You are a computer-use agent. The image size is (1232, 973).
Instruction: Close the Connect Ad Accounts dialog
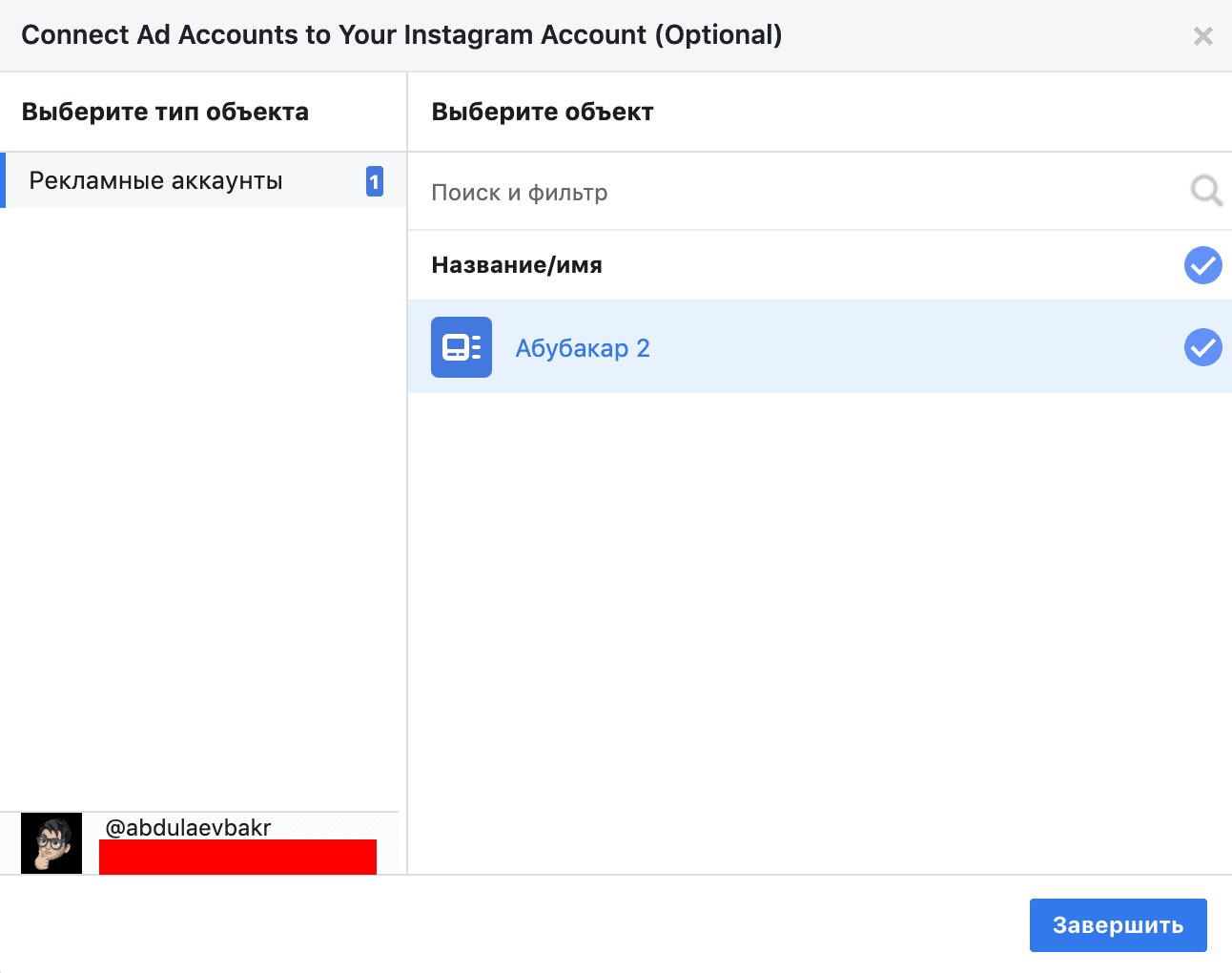(x=1202, y=36)
